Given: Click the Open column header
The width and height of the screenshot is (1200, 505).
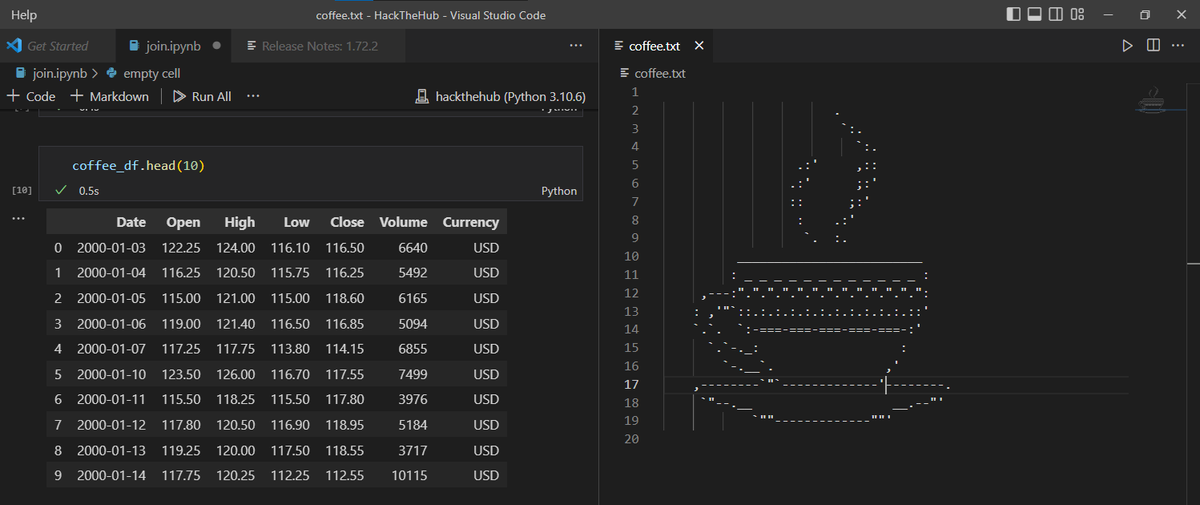Looking at the screenshot, I should 183,222.
